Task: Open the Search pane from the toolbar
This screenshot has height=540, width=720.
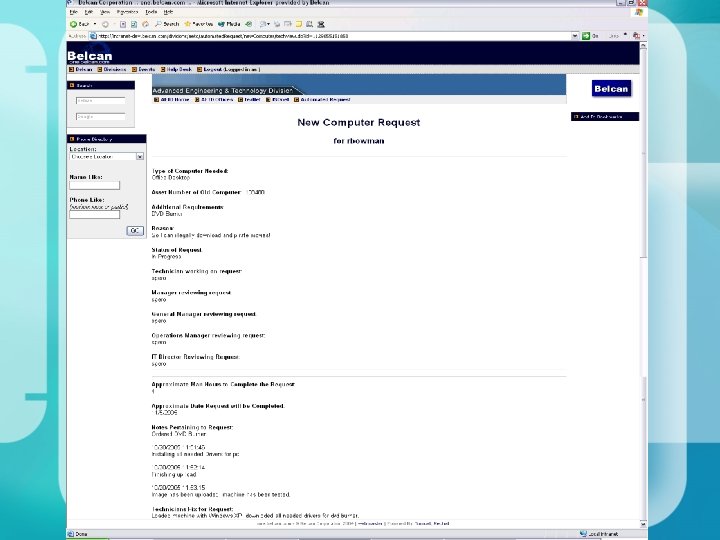Action: click(167, 24)
